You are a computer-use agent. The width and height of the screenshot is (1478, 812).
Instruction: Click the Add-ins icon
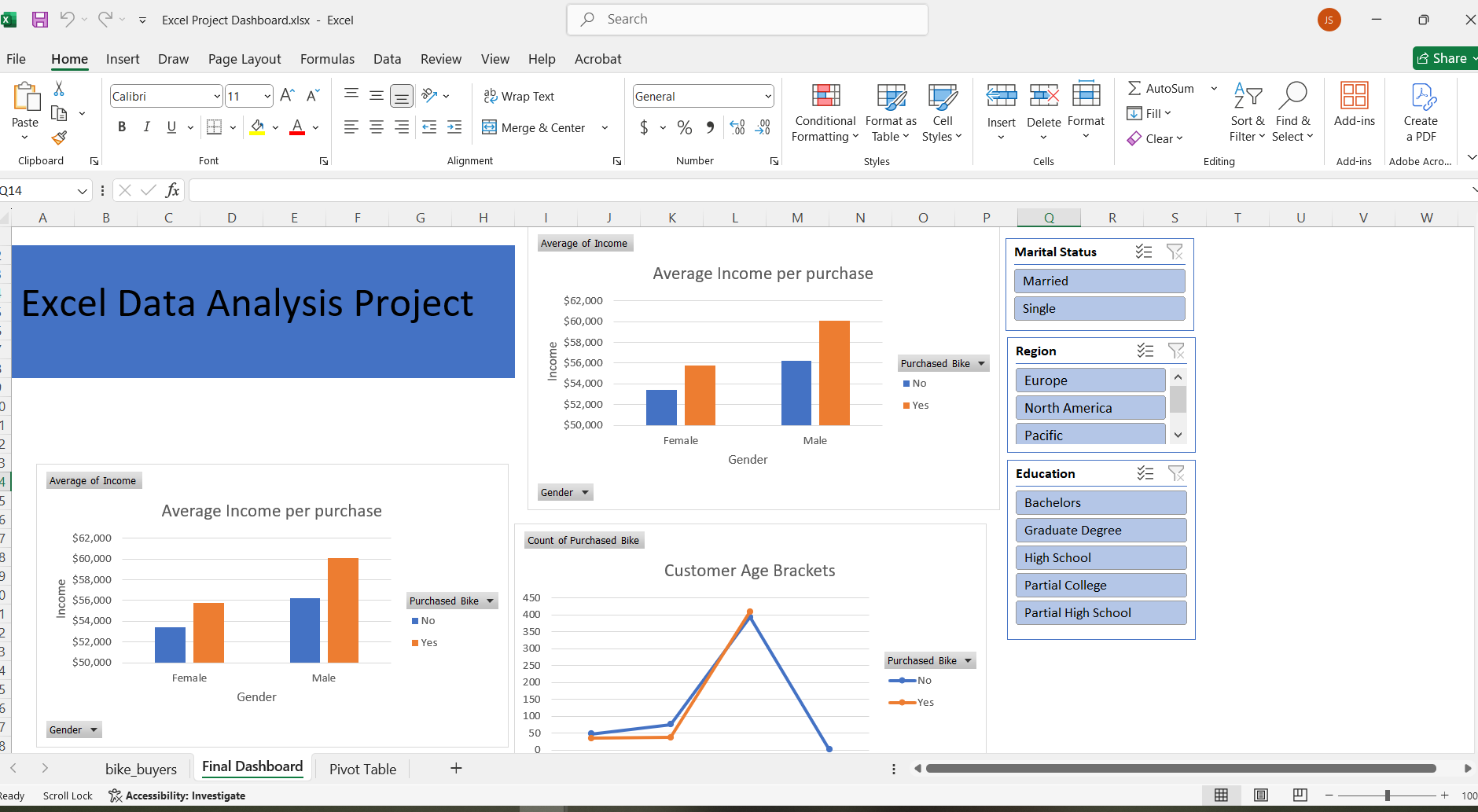pyautogui.click(x=1355, y=96)
